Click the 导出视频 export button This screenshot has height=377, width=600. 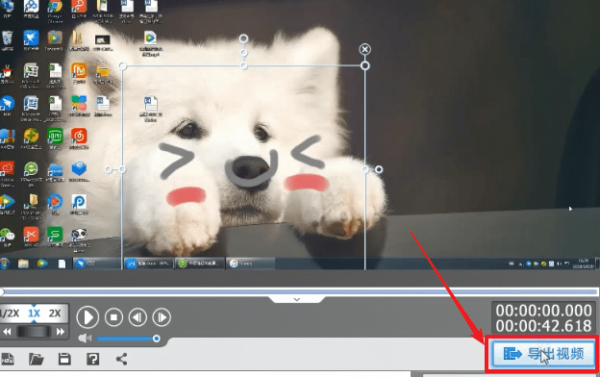[543, 354]
